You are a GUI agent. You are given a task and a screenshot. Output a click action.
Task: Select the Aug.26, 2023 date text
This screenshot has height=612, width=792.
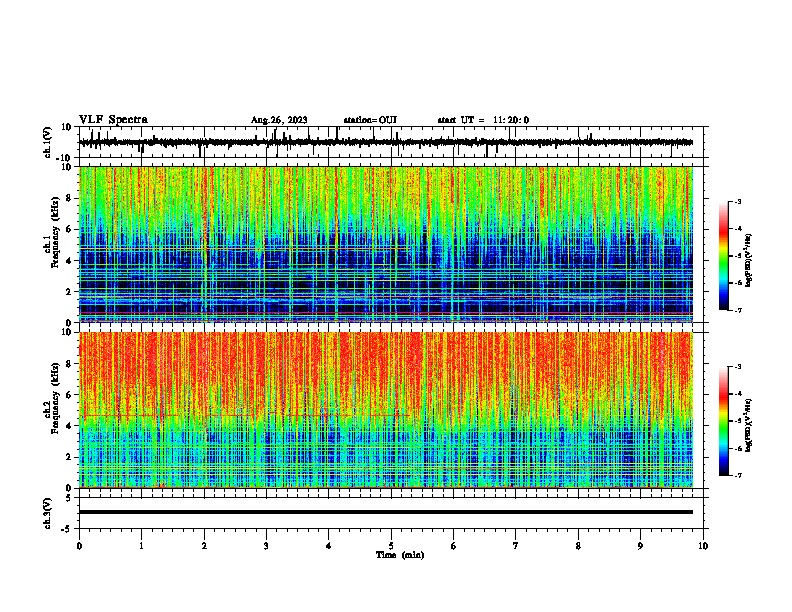279,120
